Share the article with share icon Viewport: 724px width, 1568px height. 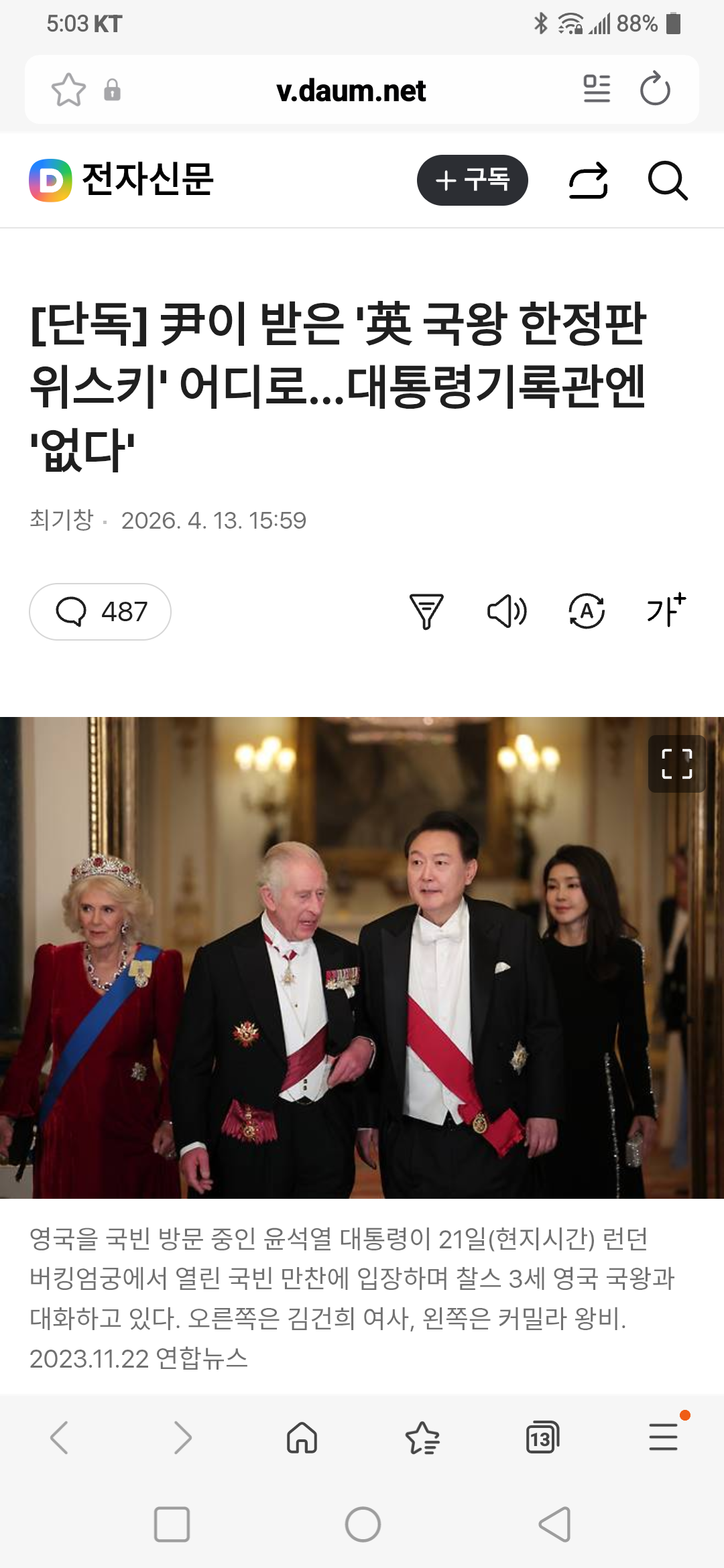pyautogui.click(x=588, y=180)
